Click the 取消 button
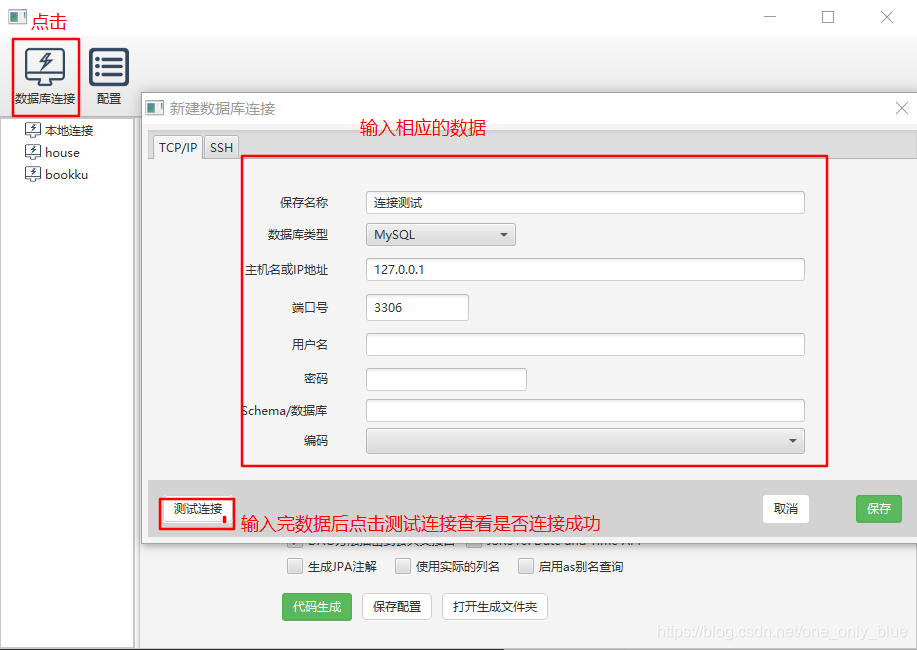This screenshot has width=917, height=650. [785, 508]
